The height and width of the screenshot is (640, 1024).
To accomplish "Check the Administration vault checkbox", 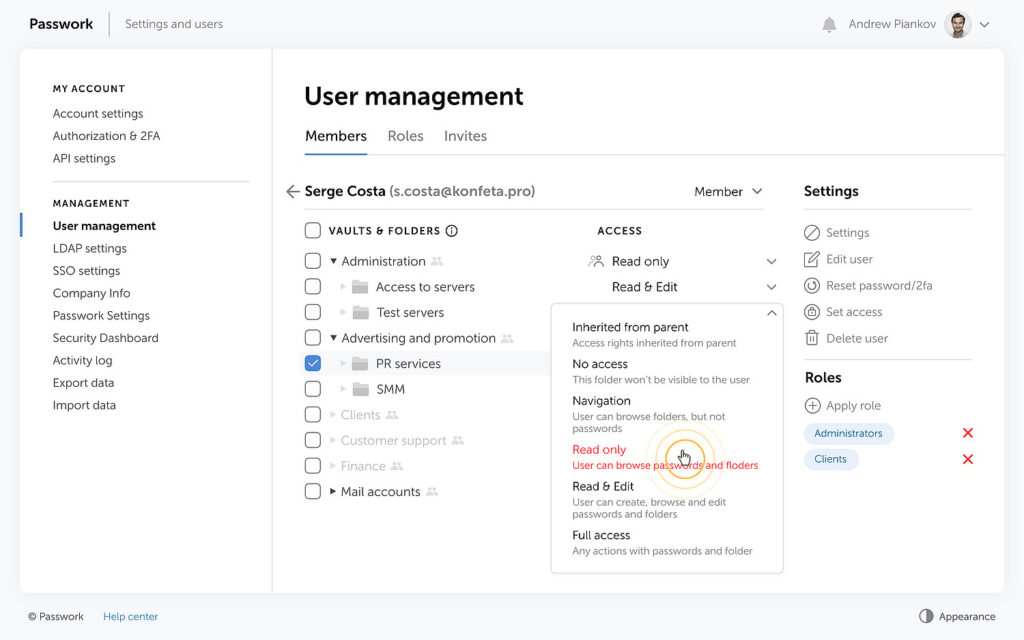I will pos(313,261).
